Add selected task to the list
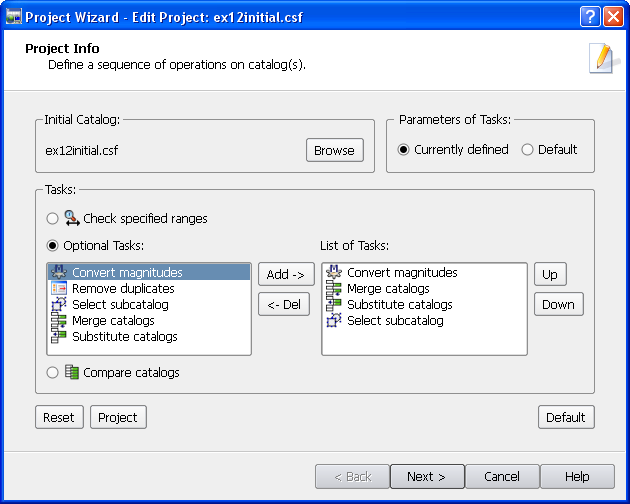This screenshot has height=504, width=630. click(286, 274)
